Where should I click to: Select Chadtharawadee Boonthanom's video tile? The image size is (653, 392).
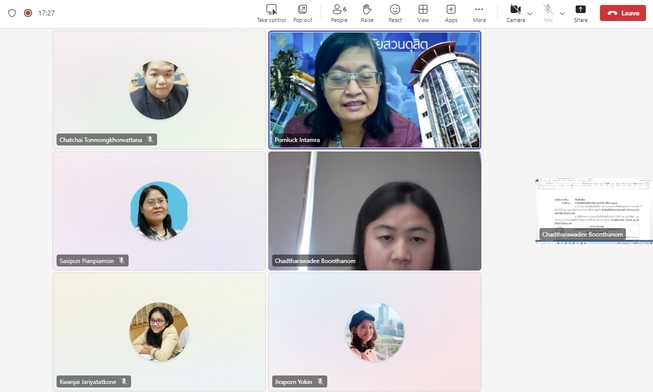coord(374,211)
